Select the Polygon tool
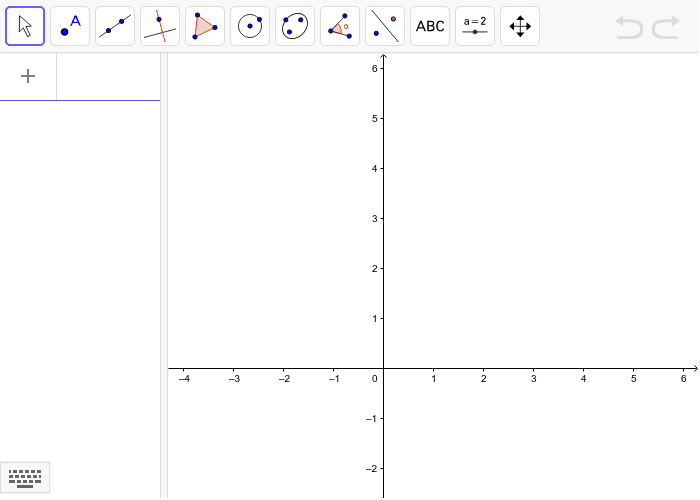Screen dimensions: 700x500 point(205,26)
